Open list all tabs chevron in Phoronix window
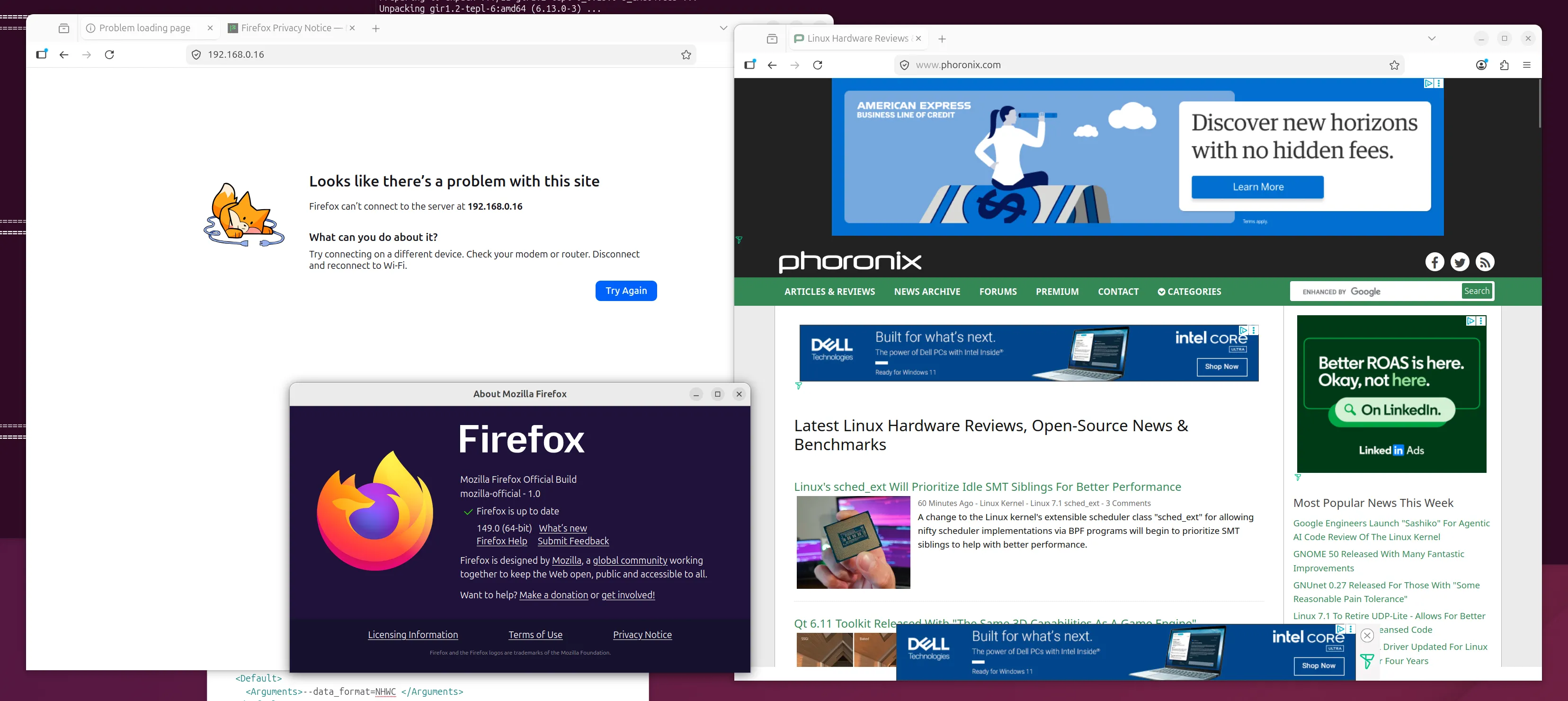 [1432, 38]
